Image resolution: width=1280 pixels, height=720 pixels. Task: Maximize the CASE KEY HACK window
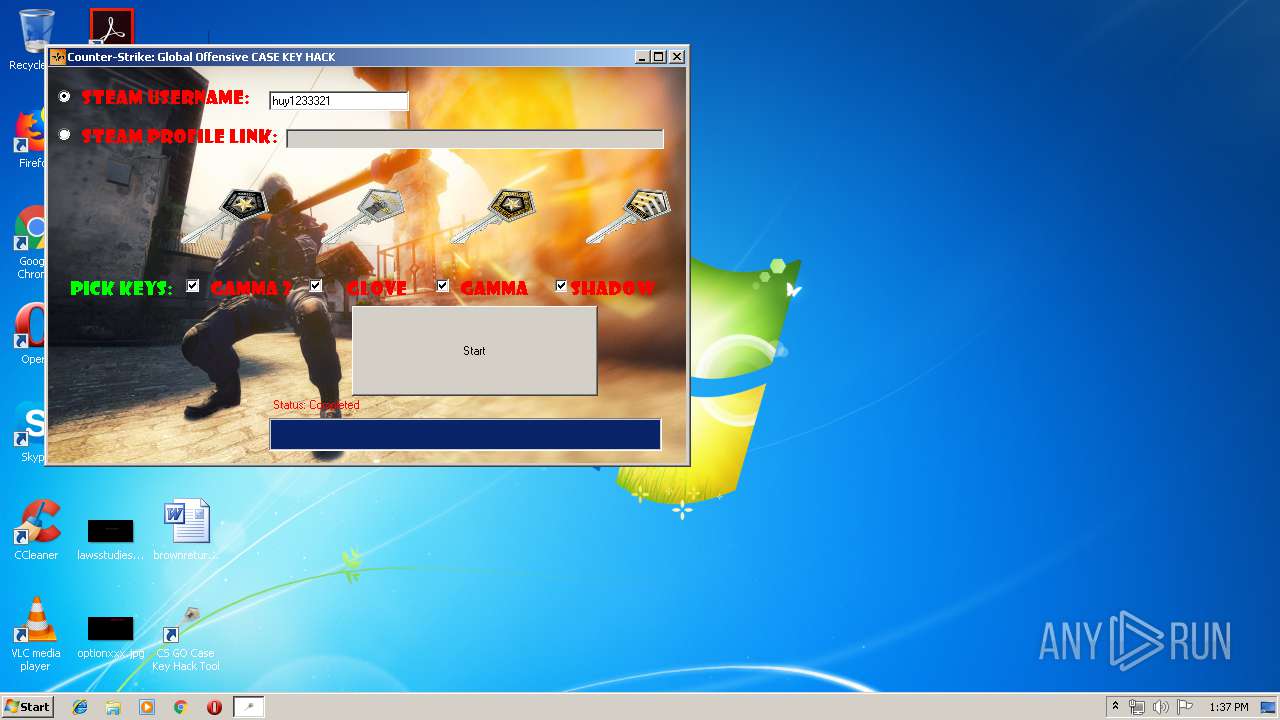pyautogui.click(x=659, y=57)
